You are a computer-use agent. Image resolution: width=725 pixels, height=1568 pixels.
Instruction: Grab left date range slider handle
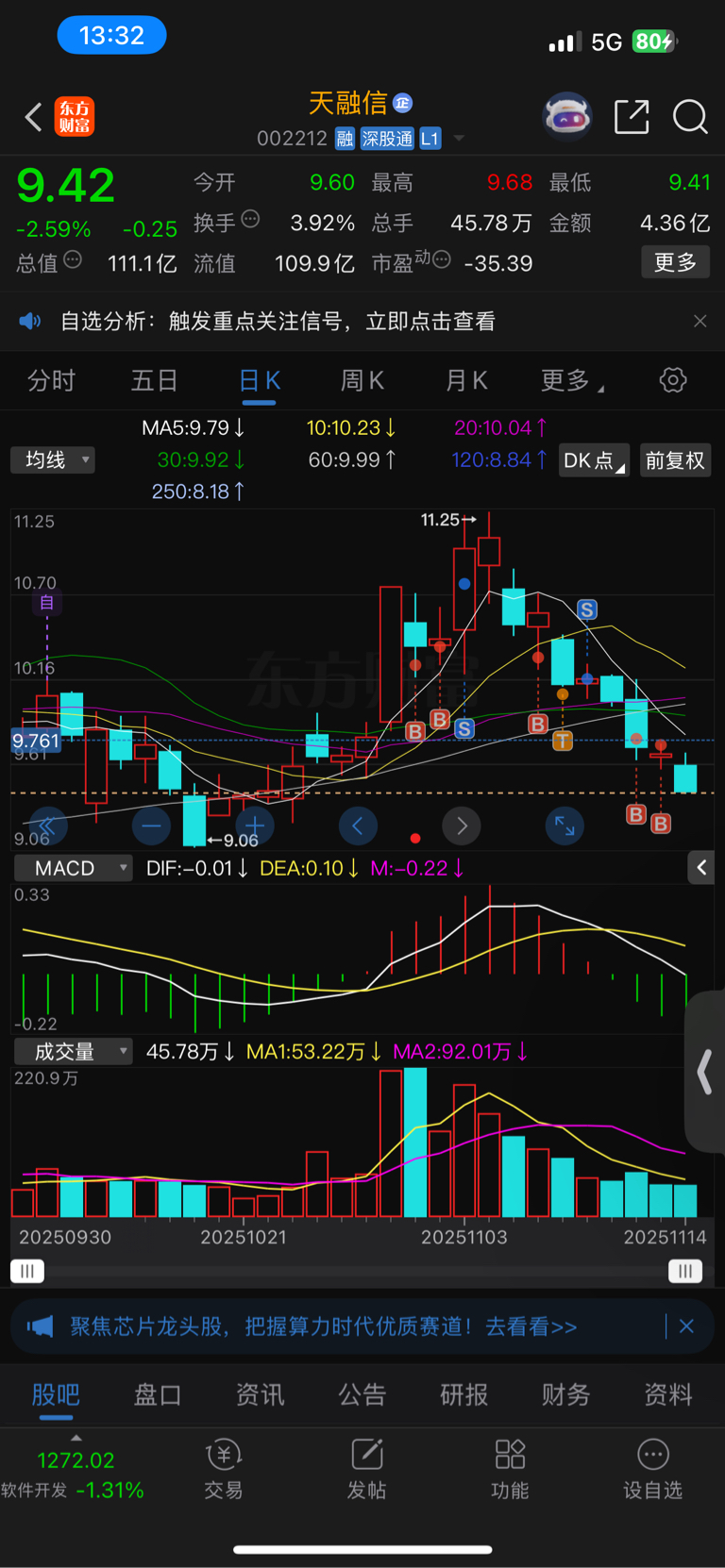27,1271
